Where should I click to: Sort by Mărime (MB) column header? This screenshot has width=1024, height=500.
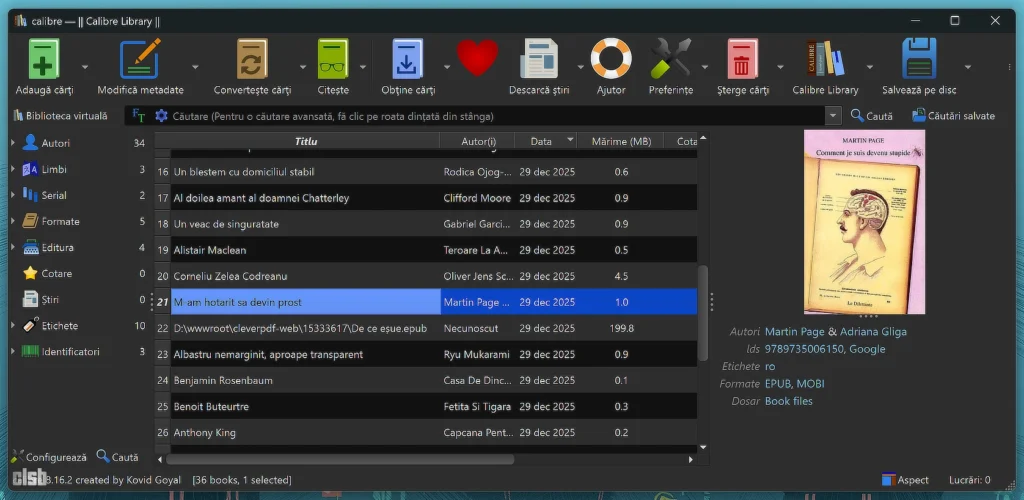621,141
